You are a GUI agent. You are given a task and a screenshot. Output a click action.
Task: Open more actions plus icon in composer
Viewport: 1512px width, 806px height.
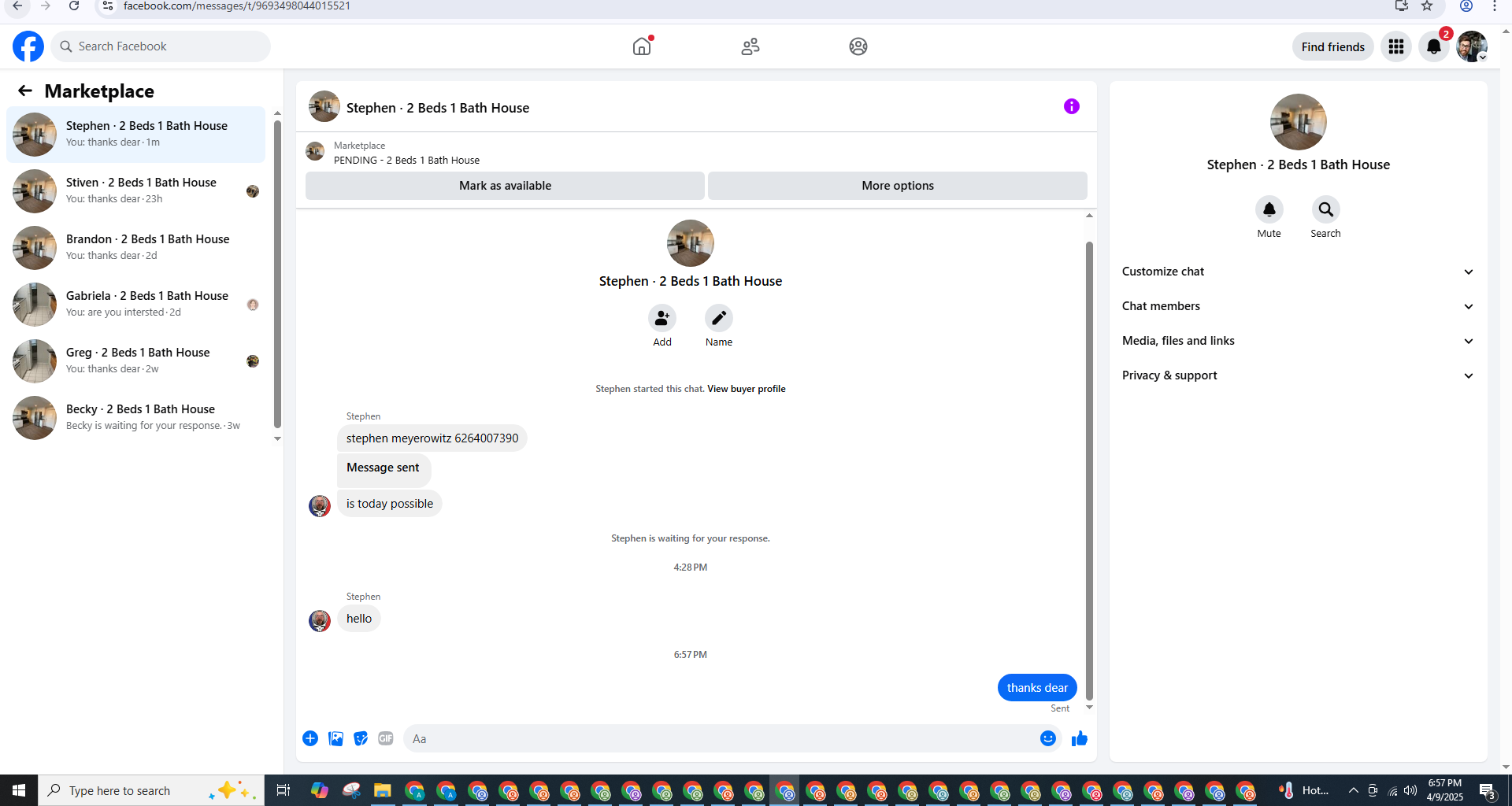(310, 738)
